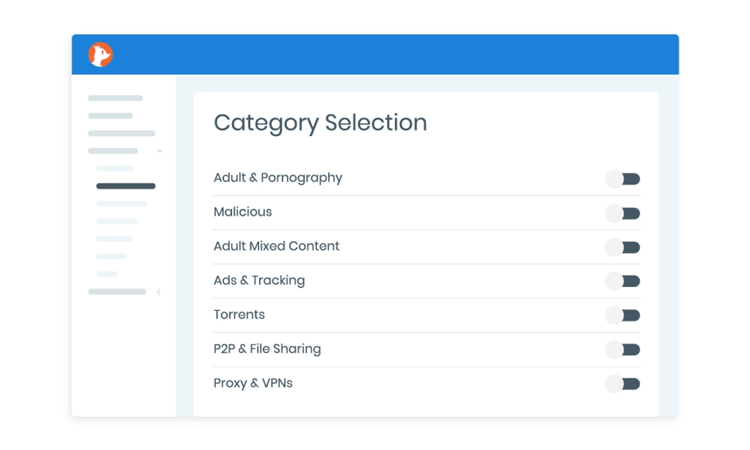This screenshot has height=450, width=750.
Task: Click the orange fox logo icon
Action: click(x=100, y=55)
